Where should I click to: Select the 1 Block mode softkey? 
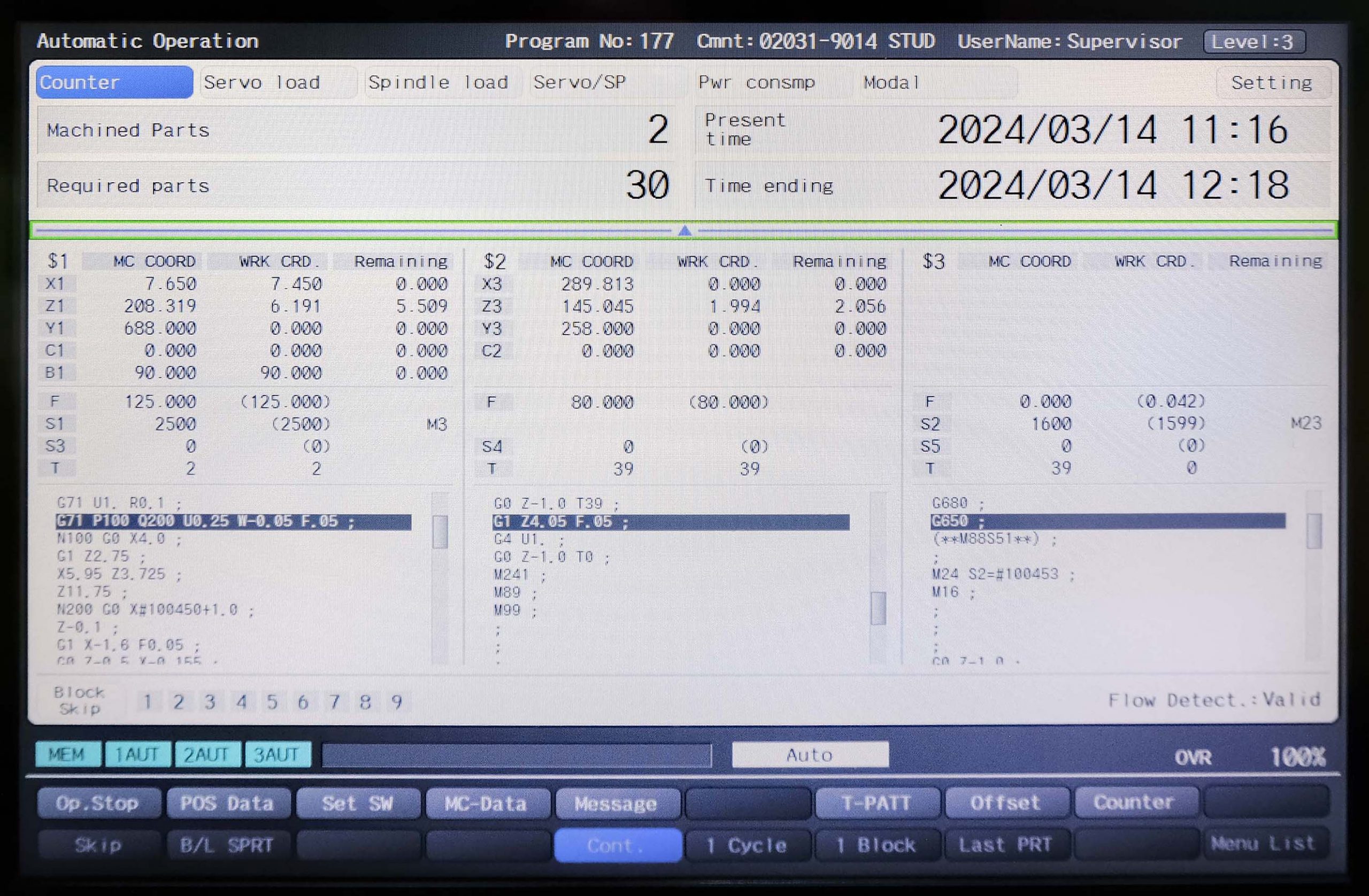coord(876,845)
